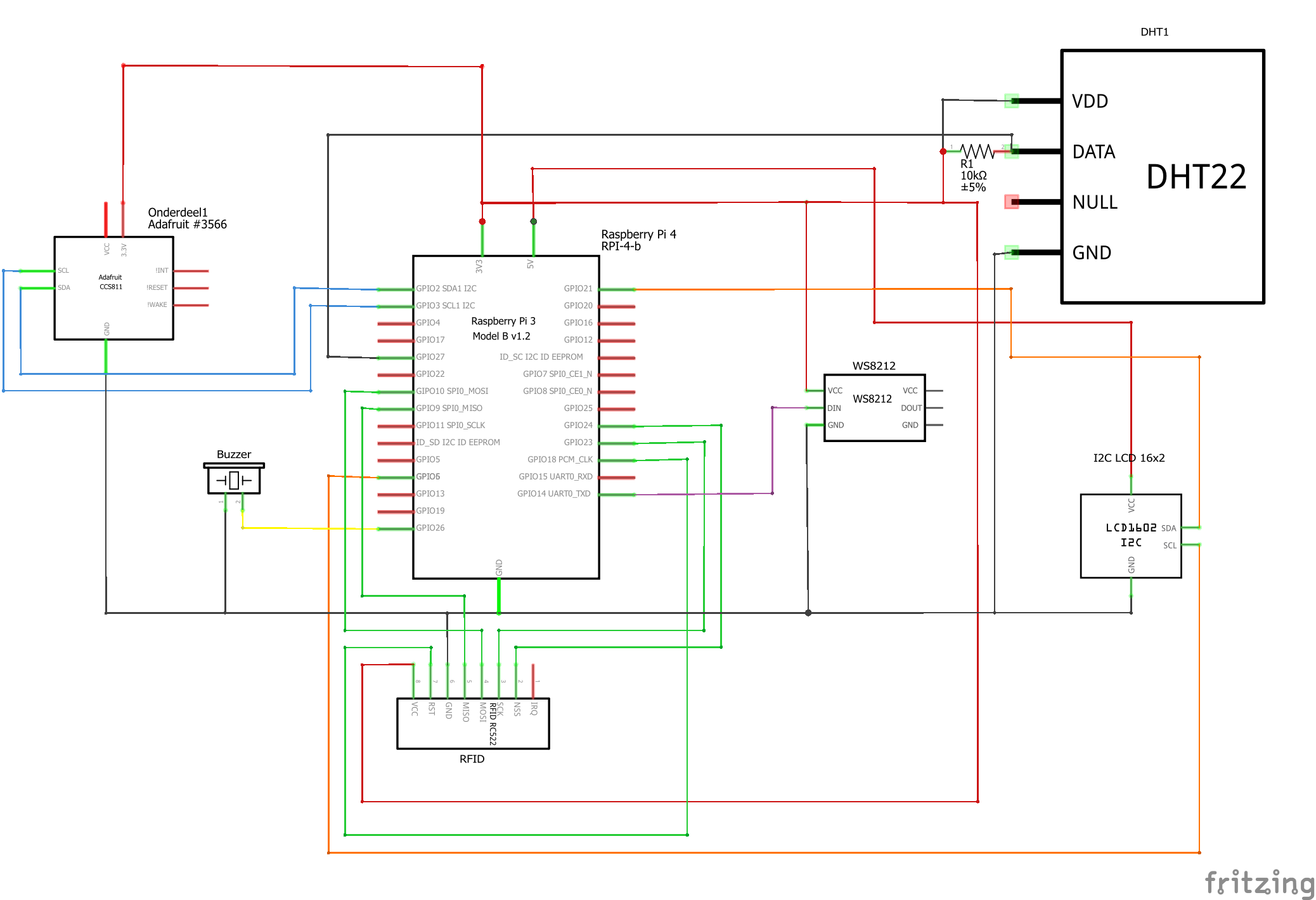Select the GPIO22 pin label
Image resolution: width=1316 pixels, height=900 pixels.
pos(430,374)
